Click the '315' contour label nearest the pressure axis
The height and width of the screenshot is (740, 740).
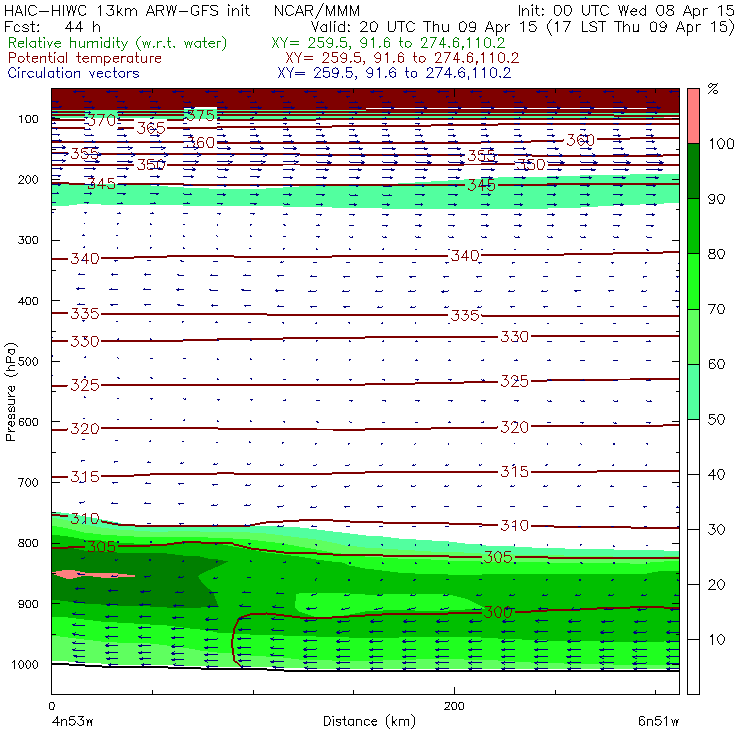click(x=85, y=477)
